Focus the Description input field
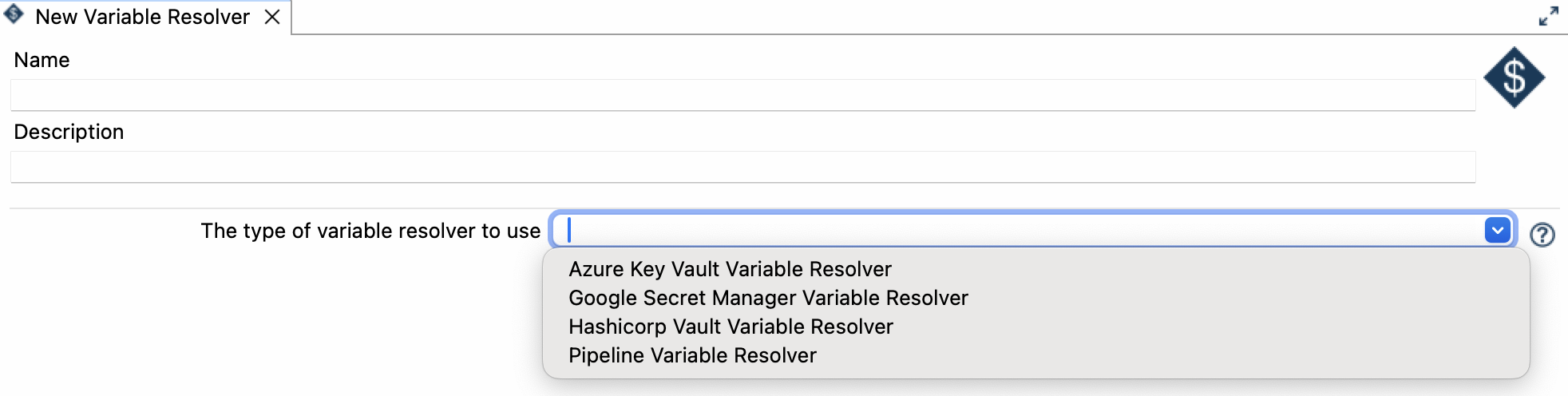 742,167
